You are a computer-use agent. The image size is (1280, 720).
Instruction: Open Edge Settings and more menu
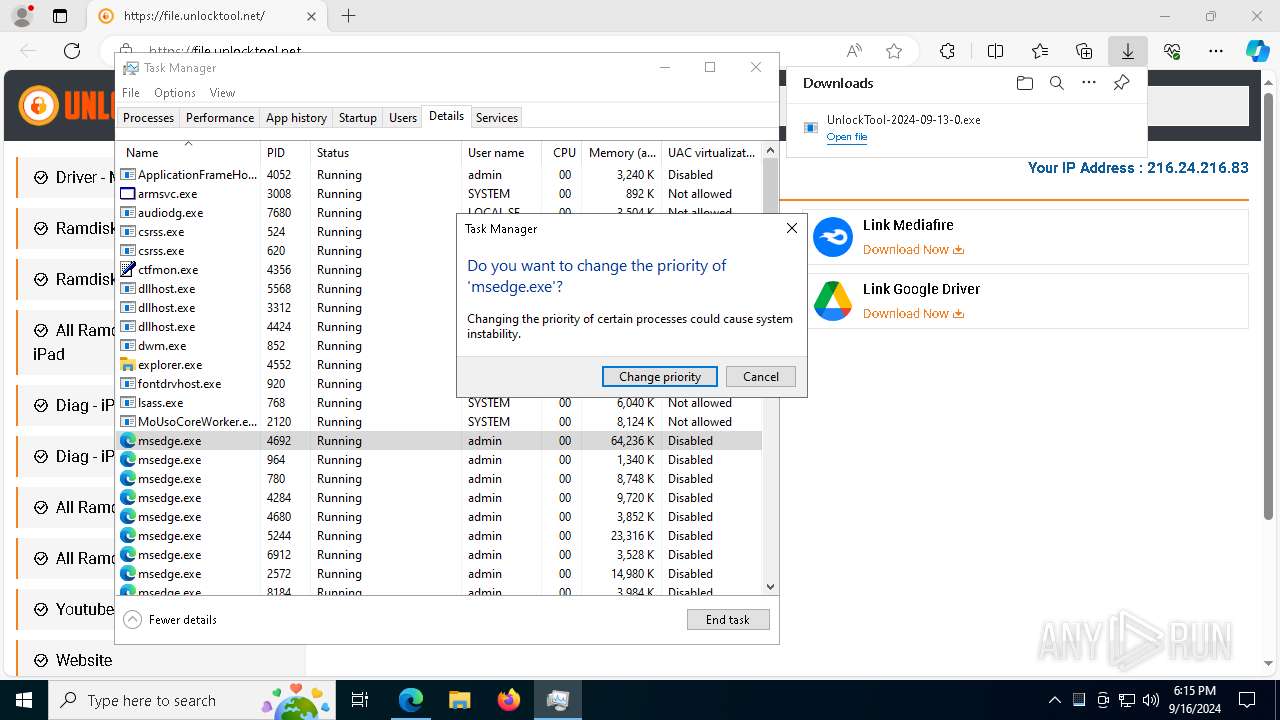1216,51
